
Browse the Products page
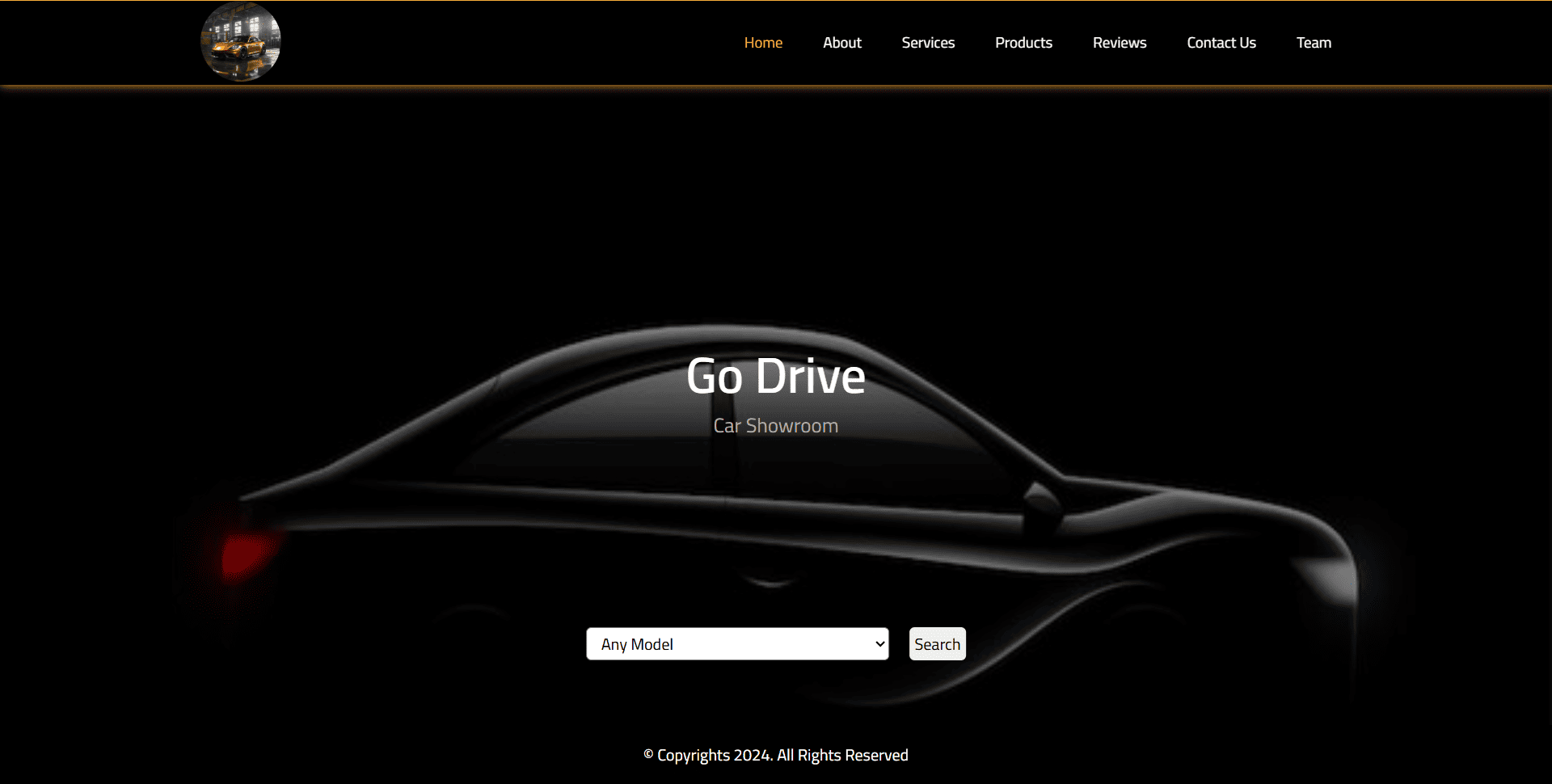coord(1023,42)
